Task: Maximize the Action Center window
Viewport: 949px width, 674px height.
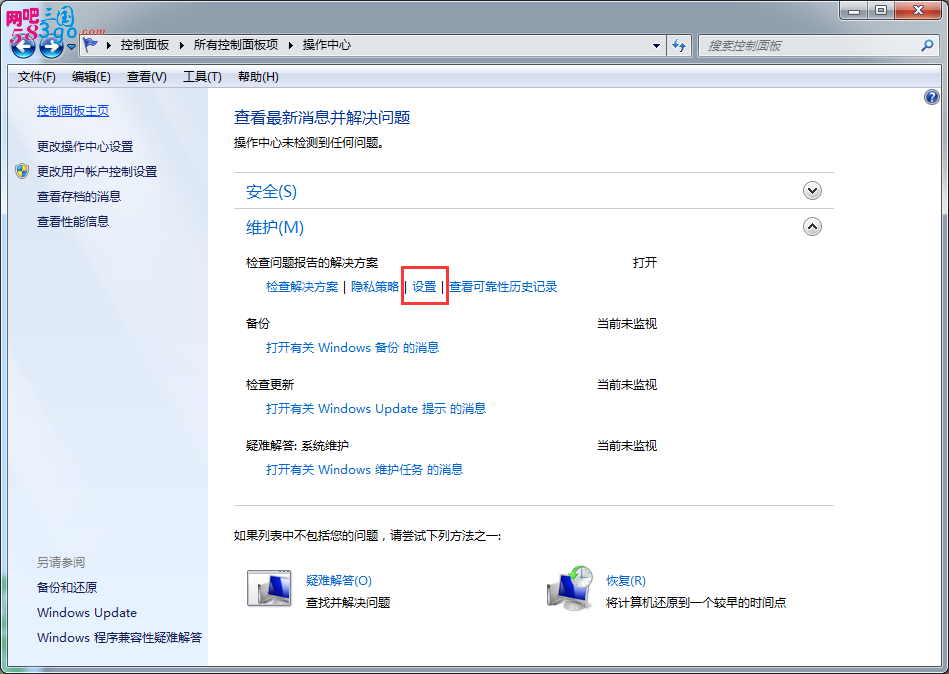Action: click(881, 11)
